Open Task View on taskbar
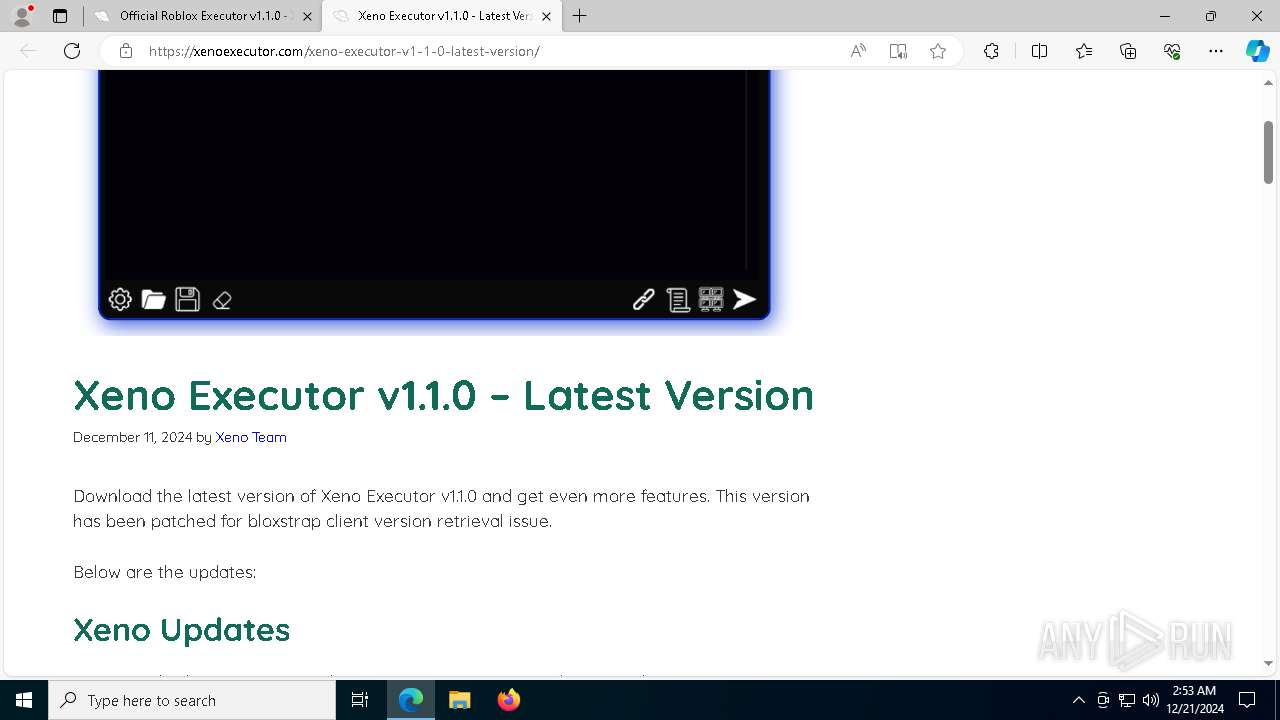This screenshot has height=720, width=1280. 360,700
